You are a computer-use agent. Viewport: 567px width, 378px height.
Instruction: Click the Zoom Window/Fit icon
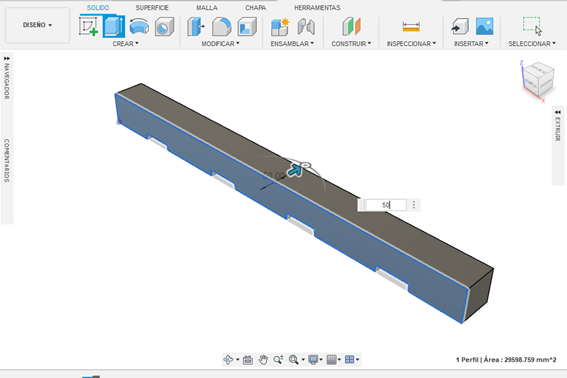coord(293,360)
